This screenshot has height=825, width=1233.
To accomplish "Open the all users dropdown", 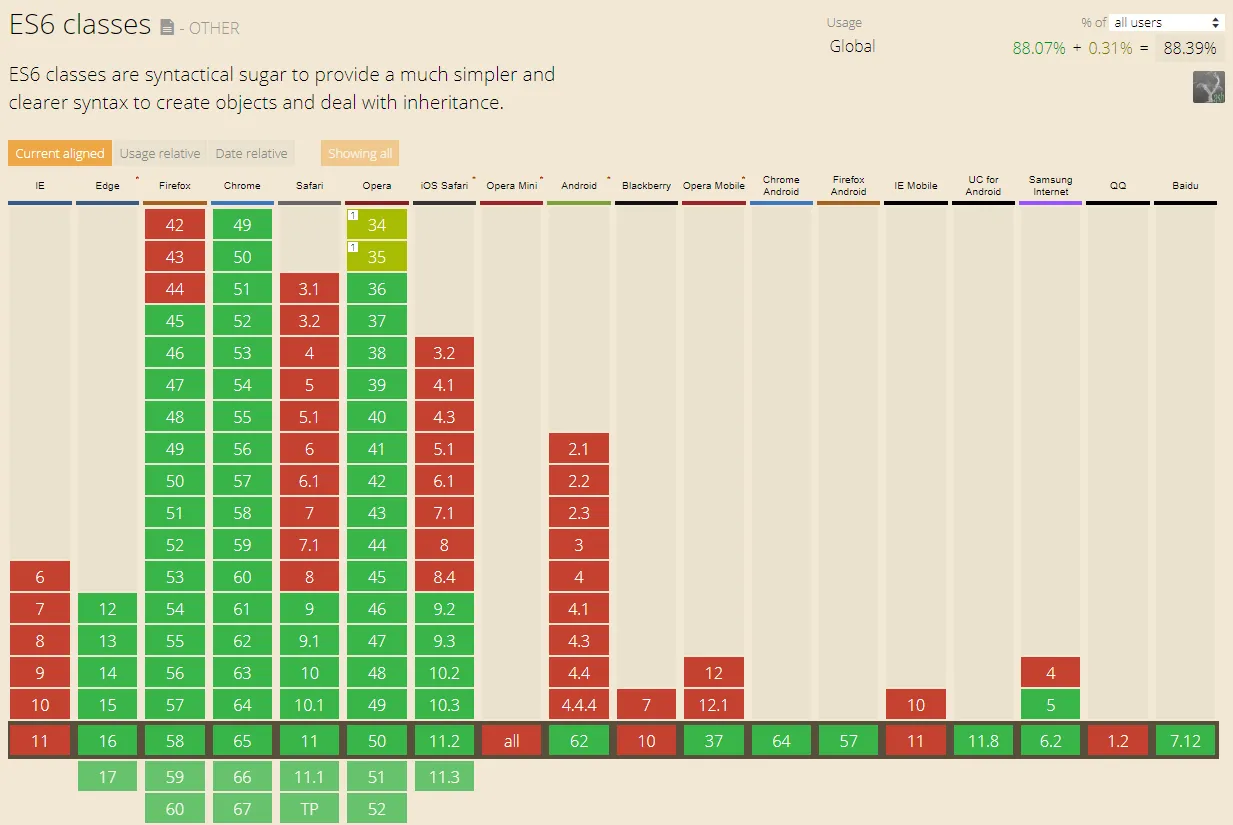I will 1168,22.
